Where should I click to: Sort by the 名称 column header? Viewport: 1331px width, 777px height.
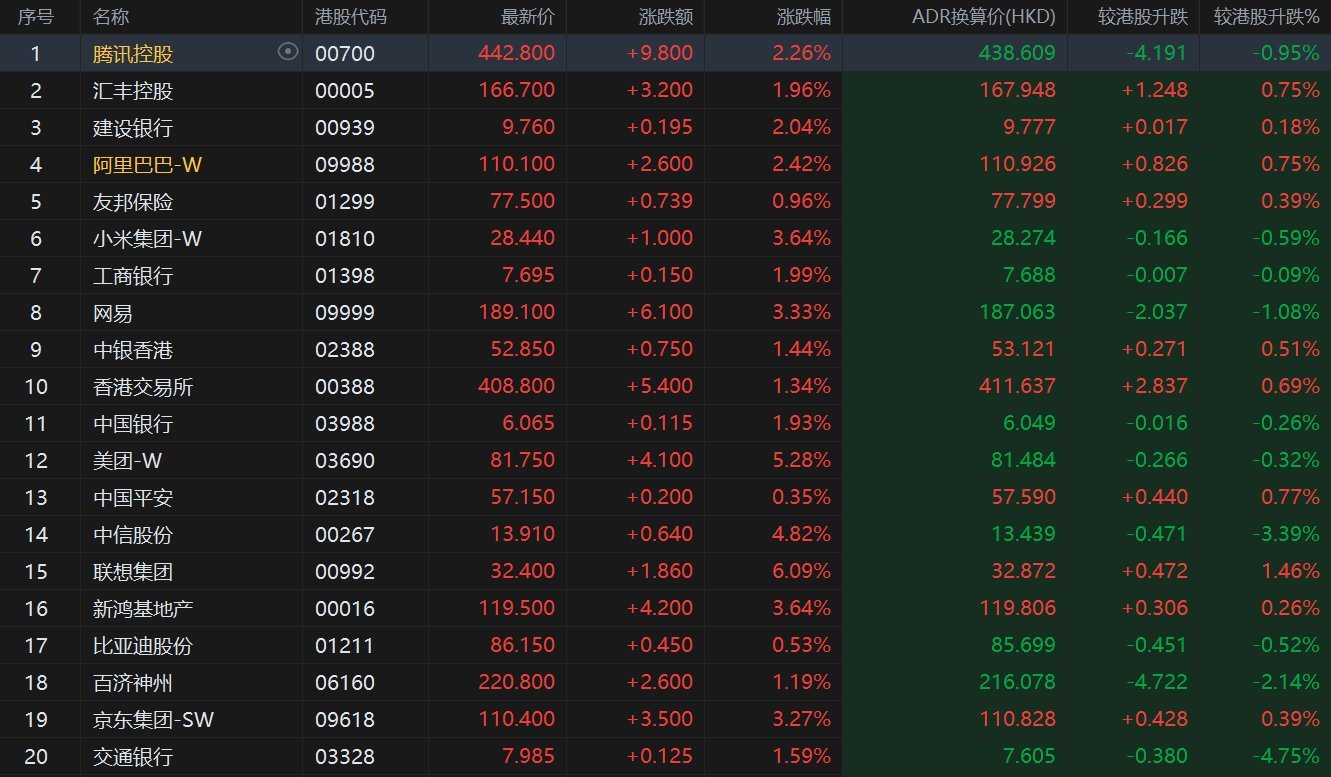click(111, 17)
